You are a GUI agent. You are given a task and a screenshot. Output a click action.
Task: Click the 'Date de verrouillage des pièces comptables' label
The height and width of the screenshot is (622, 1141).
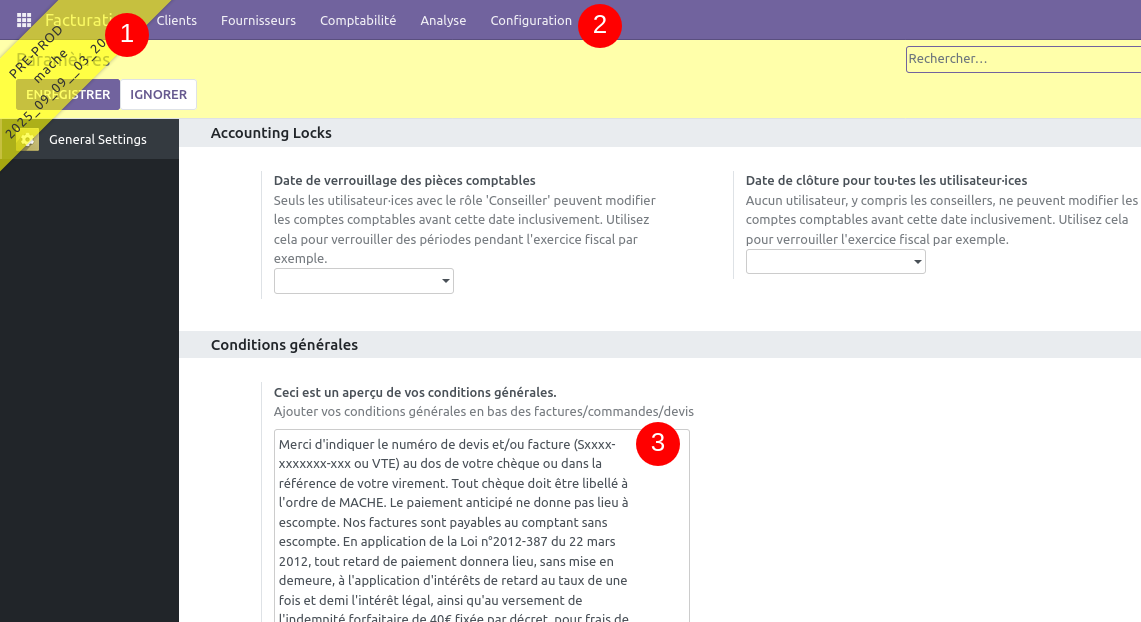pyautogui.click(x=405, y=180)
